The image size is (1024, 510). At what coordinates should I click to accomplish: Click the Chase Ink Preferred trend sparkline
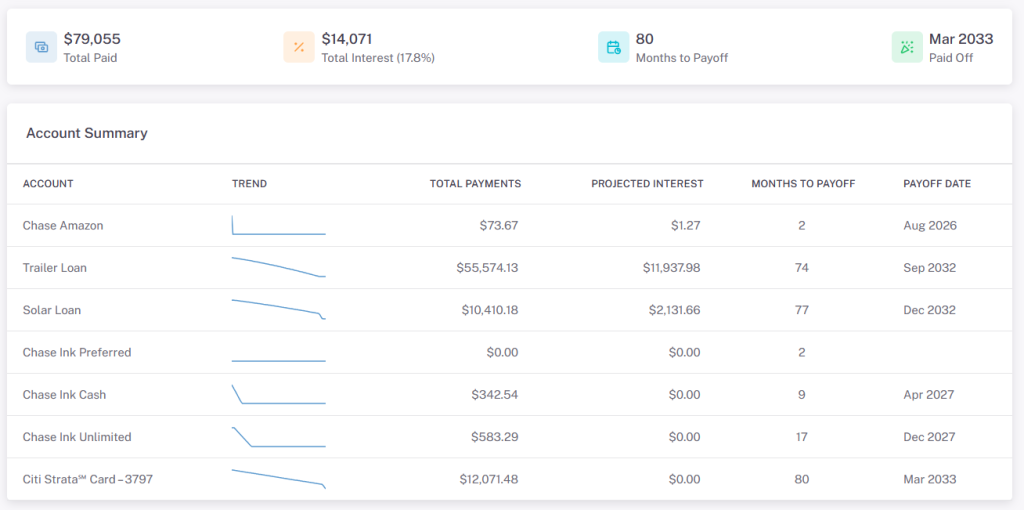[279, 360]
